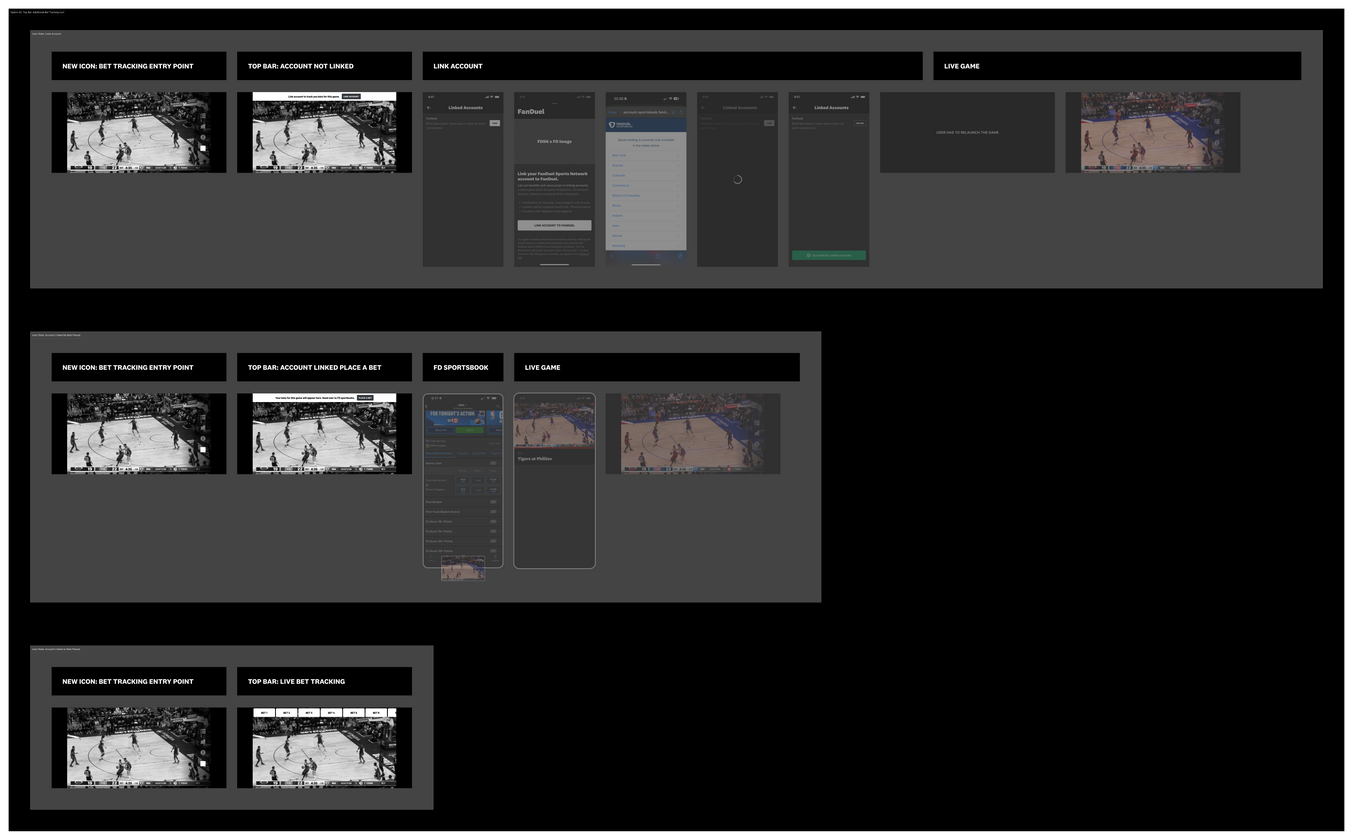Click the picture-in-picture game thumbnail below the FD Sportsbook phone
The width and height of the screenshot is (1353, 839).
coord(463,568)
